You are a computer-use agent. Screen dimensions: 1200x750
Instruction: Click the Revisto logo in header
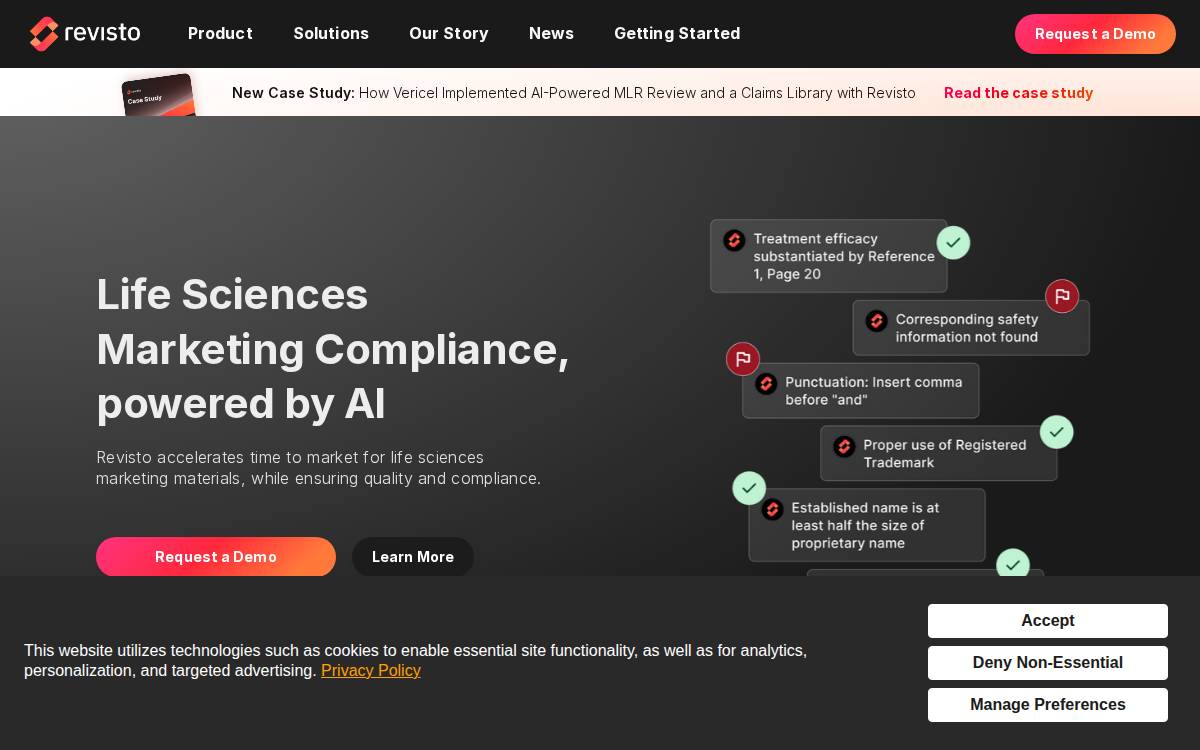[x=85, y=33]
